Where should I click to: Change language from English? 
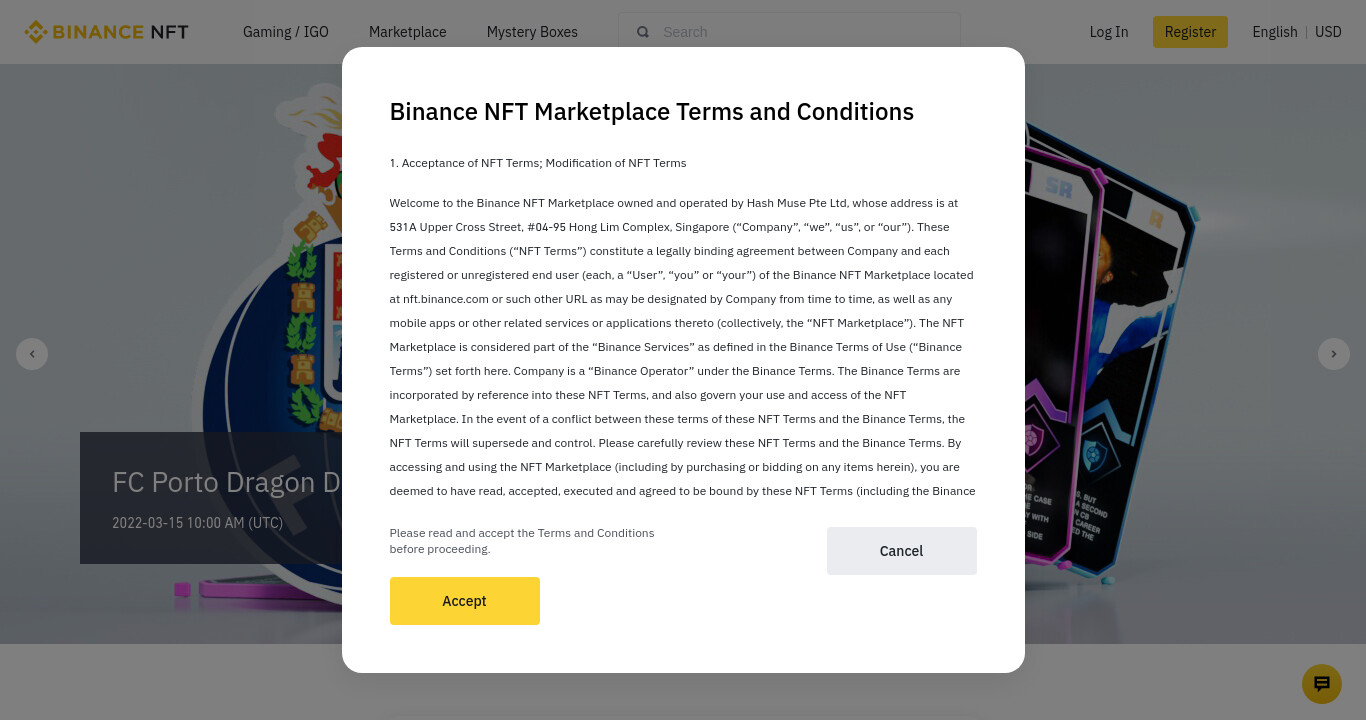1275,32
